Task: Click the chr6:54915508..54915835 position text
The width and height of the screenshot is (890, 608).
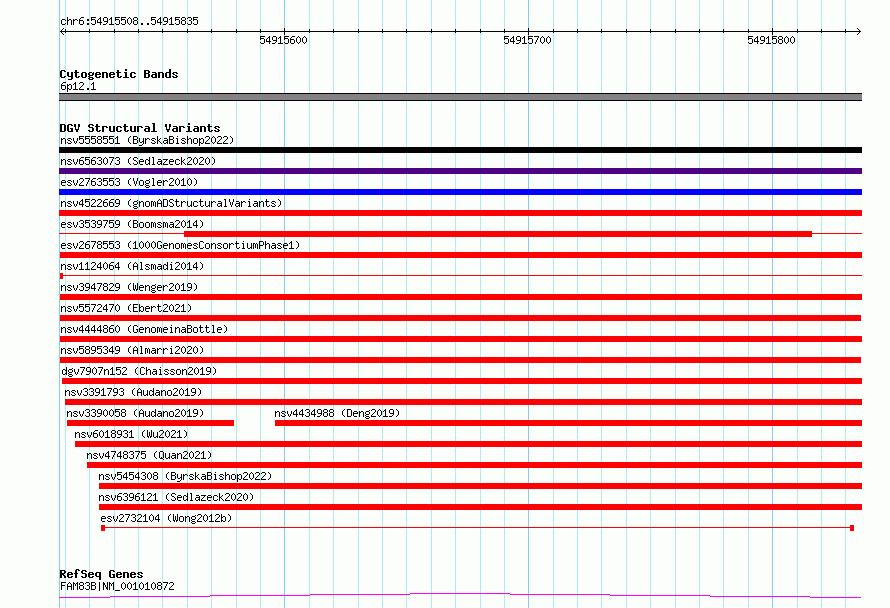Action: (x=129, y=21)
